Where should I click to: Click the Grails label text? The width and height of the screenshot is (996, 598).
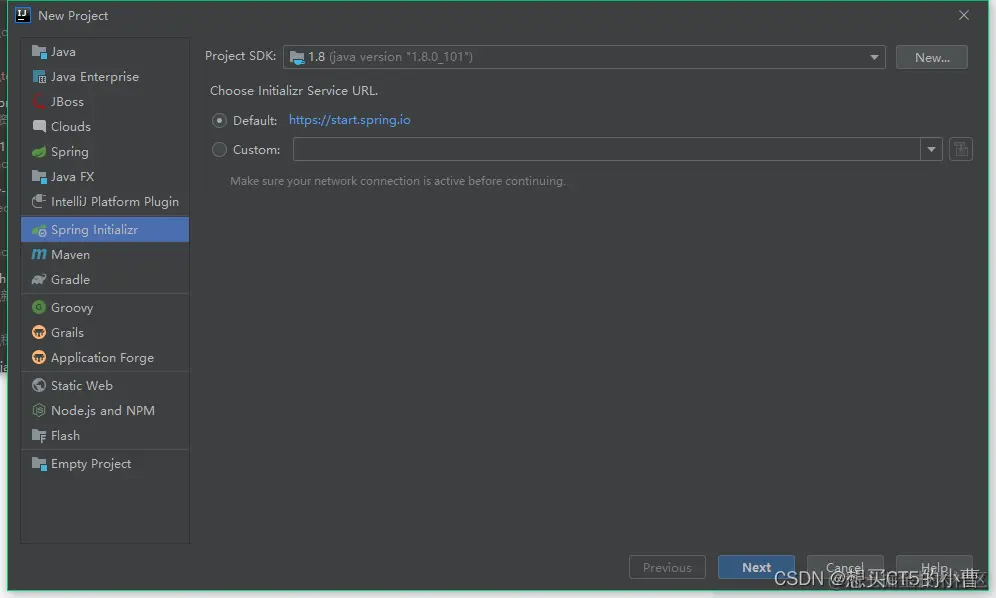coord(67,332)
